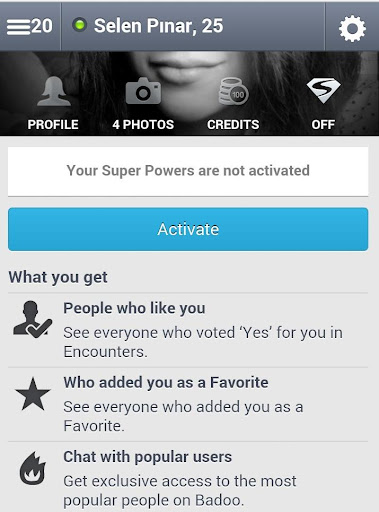Click the blue Activate button
379x512 pixels.
[x=188, y=229]
